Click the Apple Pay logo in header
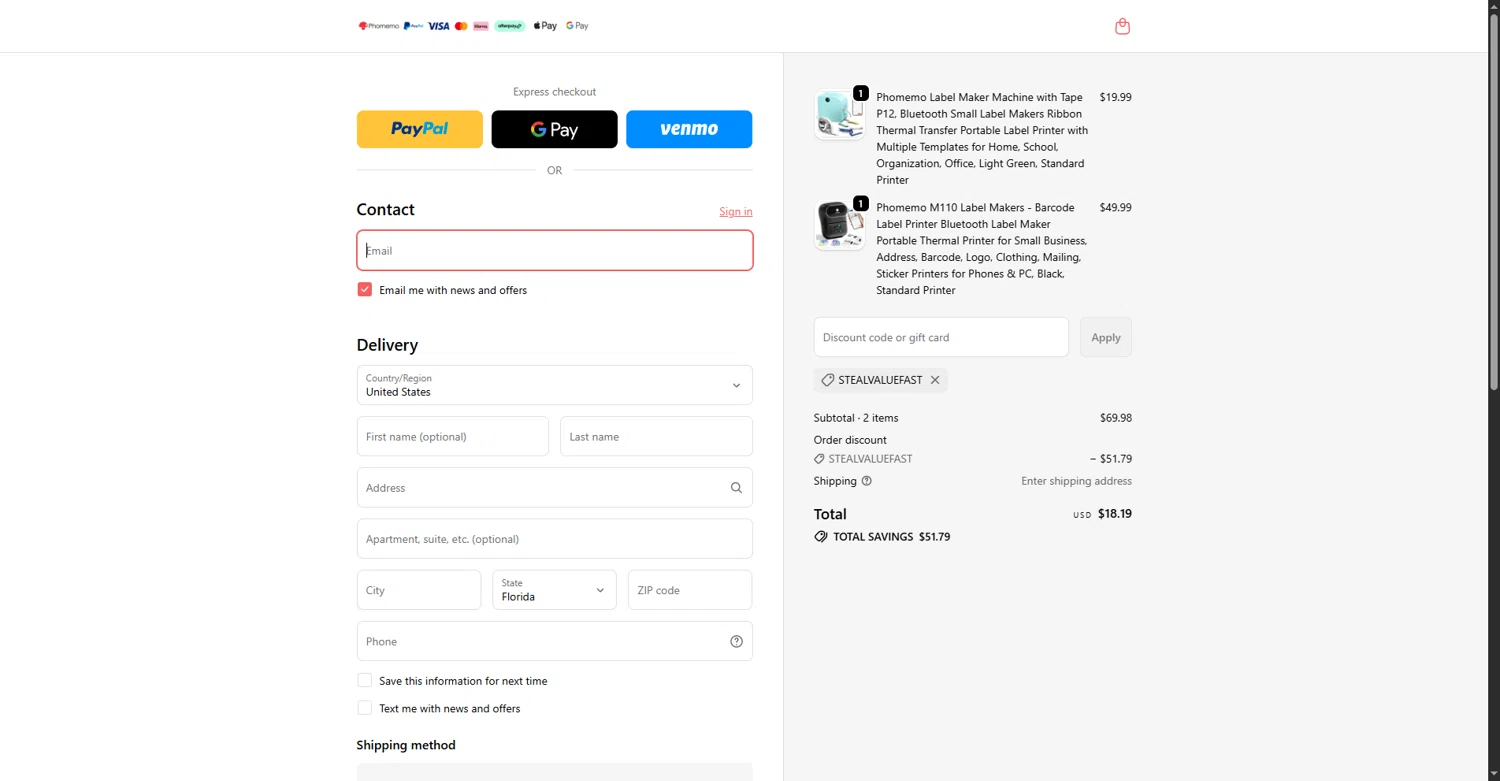1500x781 pixels. pyautogui.click(x=545, y=26)
